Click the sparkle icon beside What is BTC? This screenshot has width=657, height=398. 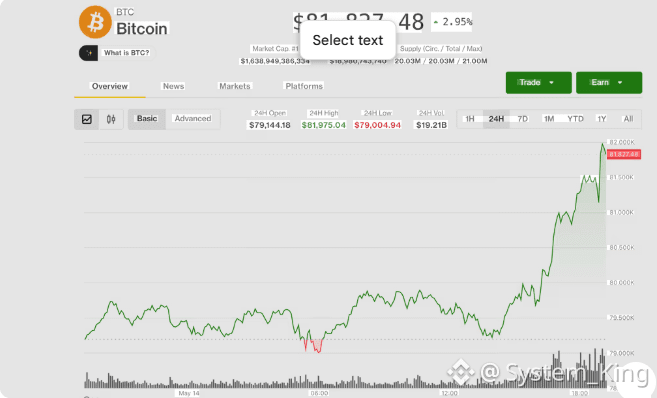coord(88,53)
